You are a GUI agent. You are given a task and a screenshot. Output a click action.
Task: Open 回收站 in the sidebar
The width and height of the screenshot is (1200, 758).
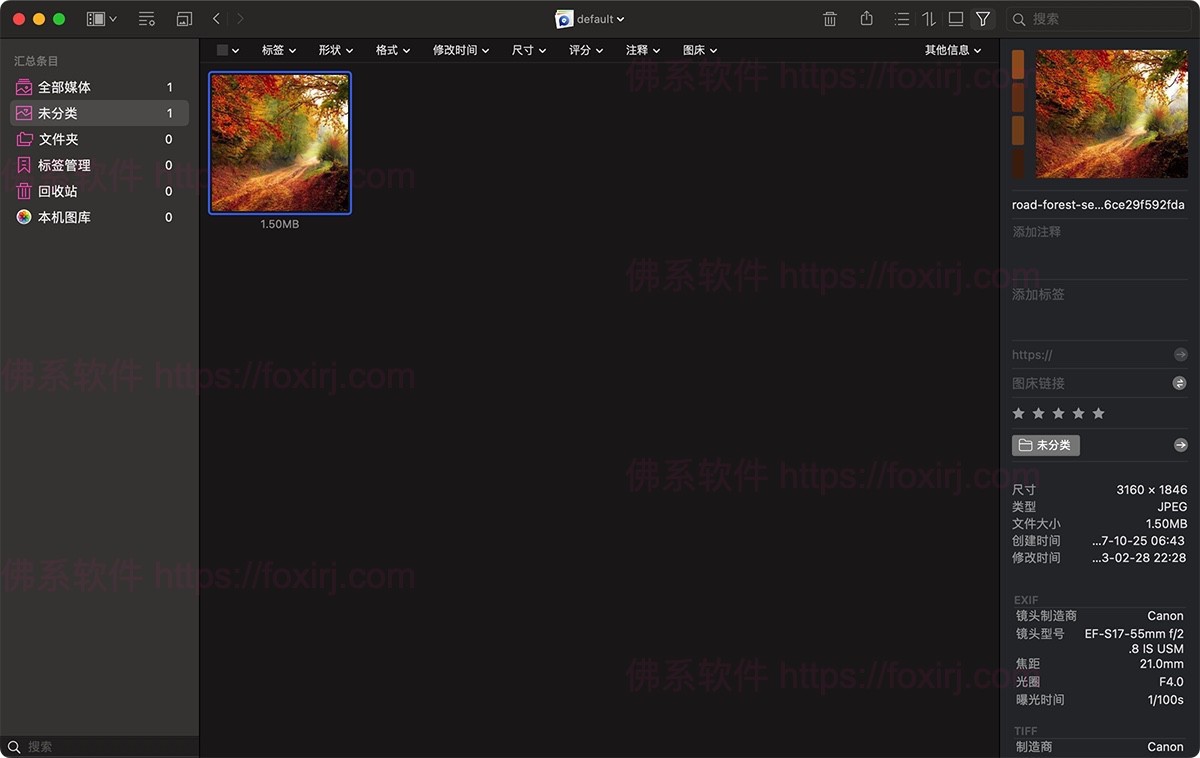pos(57,191)
